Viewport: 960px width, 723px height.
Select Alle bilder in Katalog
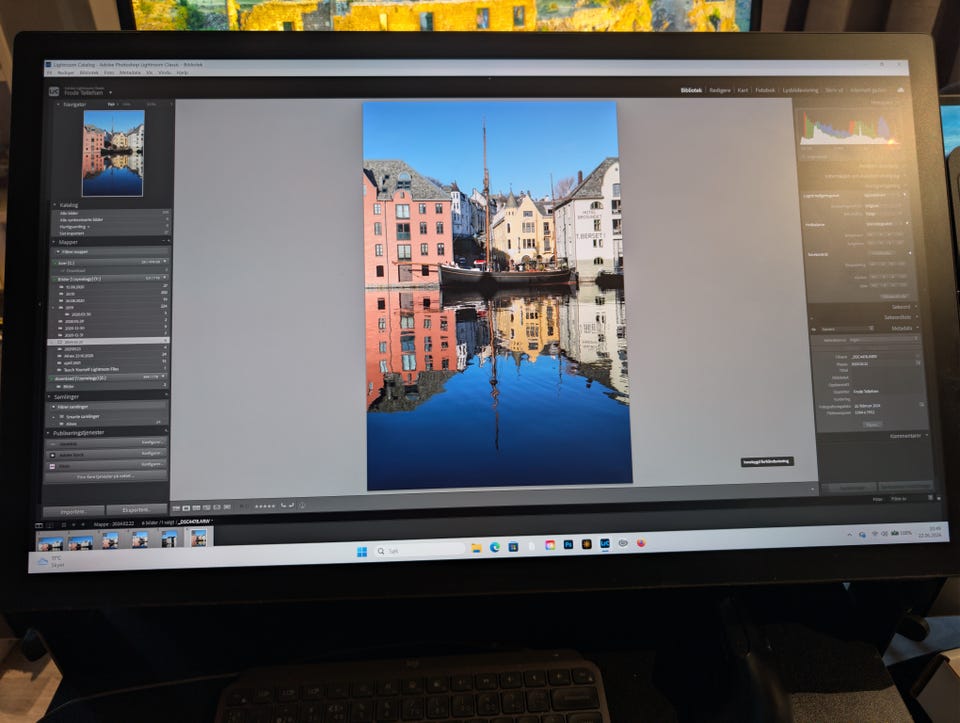tap(113, 213)
